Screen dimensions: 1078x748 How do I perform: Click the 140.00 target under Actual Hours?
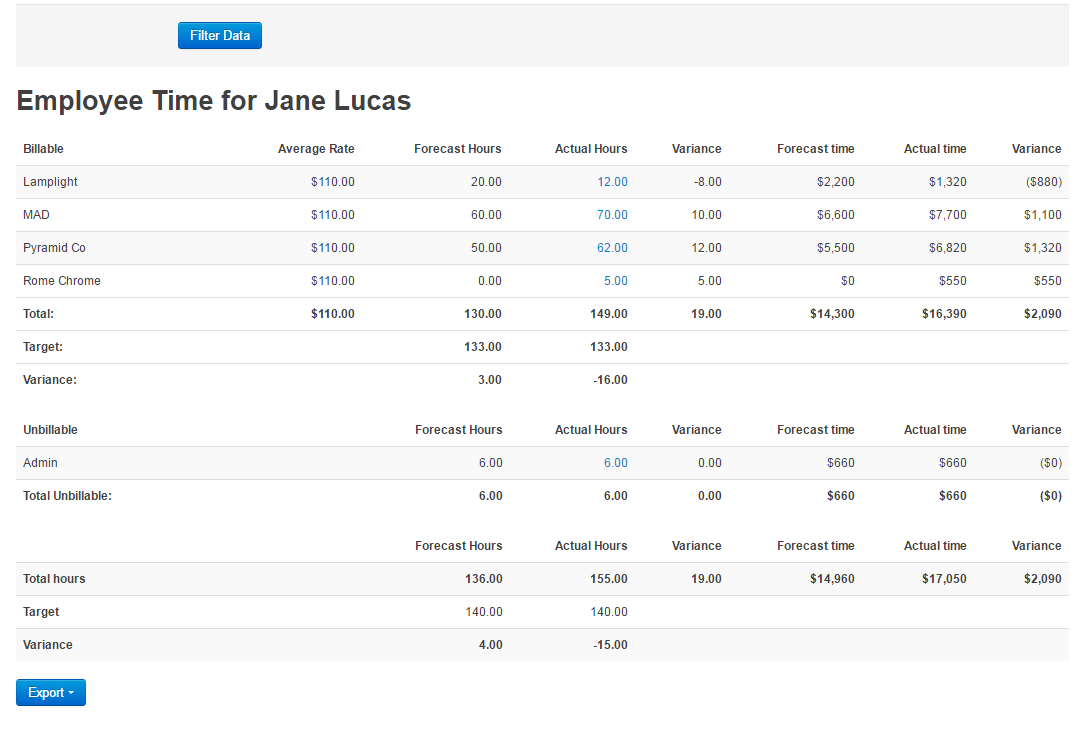click(609, 612)
